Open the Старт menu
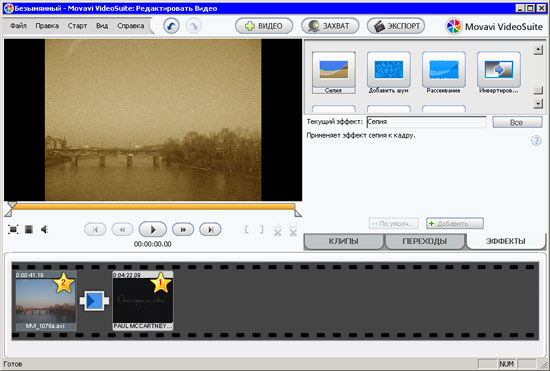This screenshot has height=371, width=550. pos(77,26)
